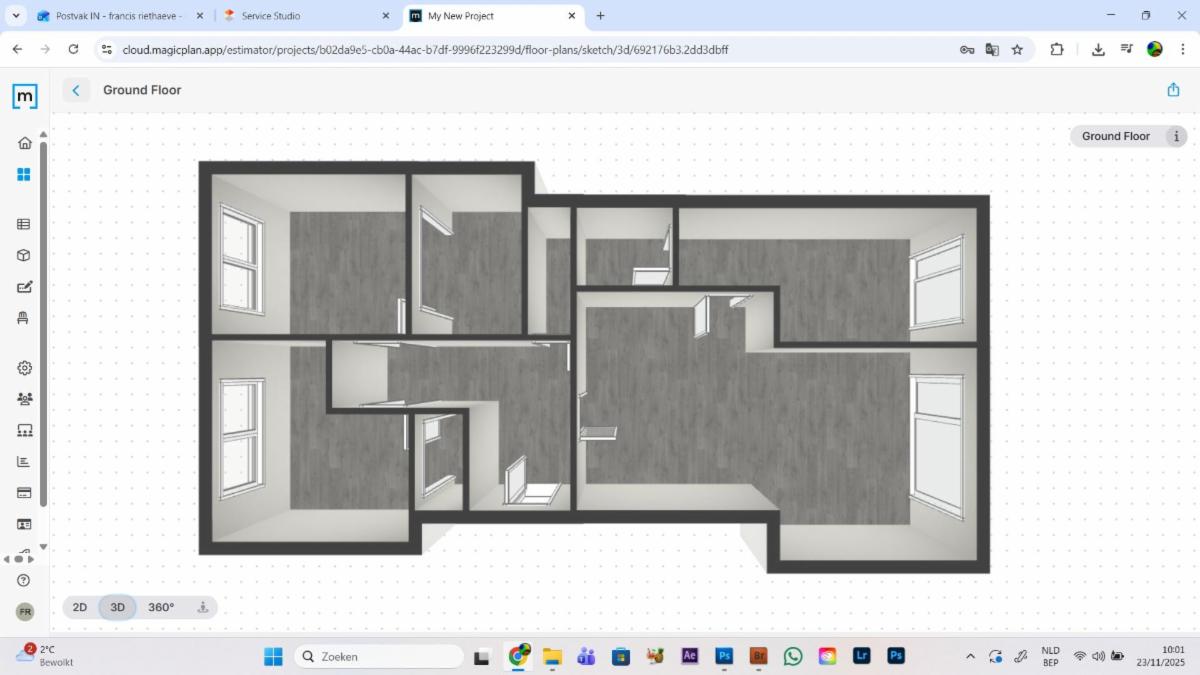The height and width of the screenshot is (675, 1200).
Task: Open the tab search chevron in browser
Action: 16,16
